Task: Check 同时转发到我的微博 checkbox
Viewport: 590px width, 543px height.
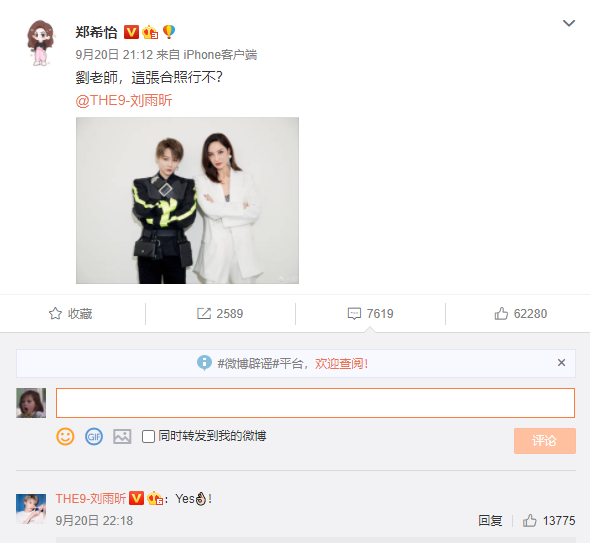Action: point(148,437)
